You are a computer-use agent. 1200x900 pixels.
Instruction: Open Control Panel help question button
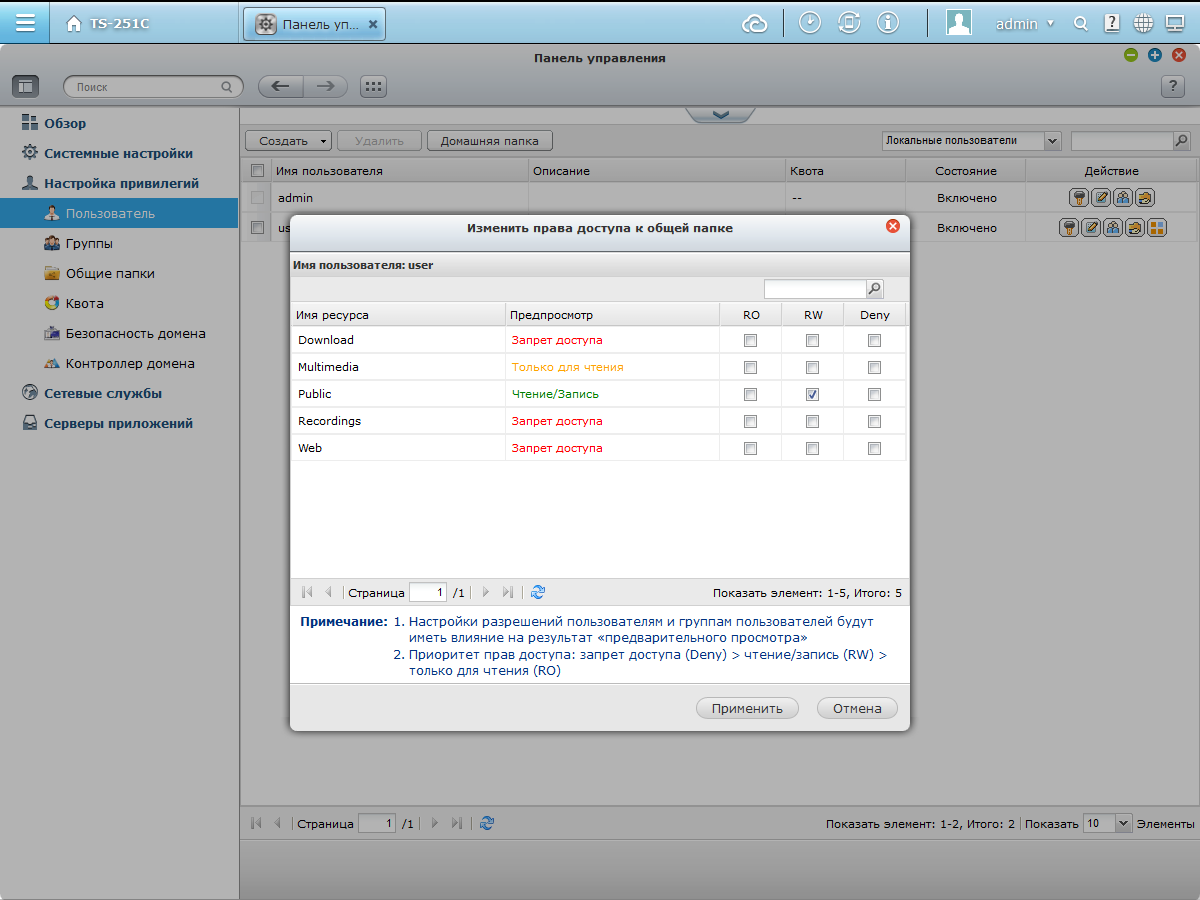(x=1173, y=87)
